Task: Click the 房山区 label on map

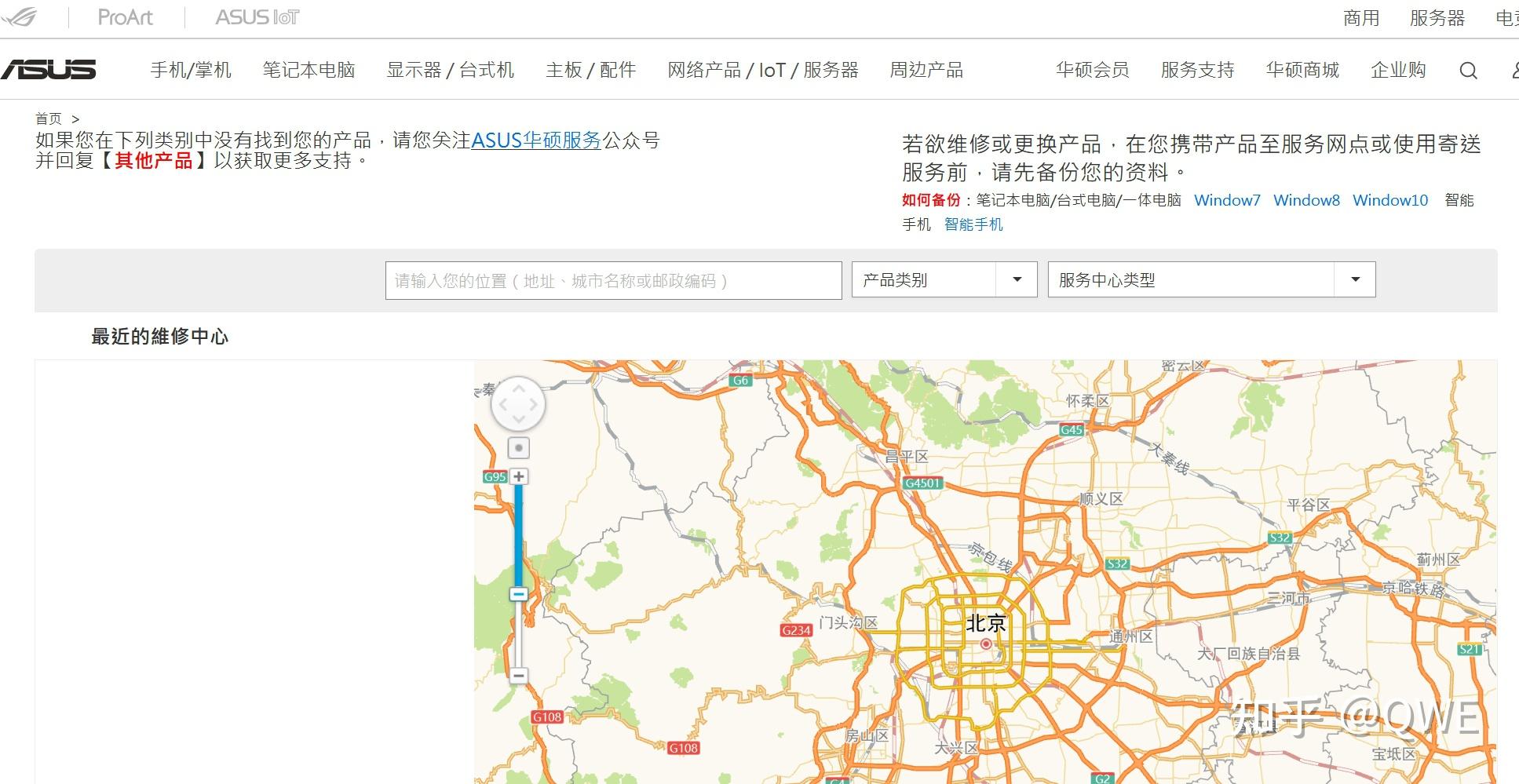Action: tap(867, 736)
